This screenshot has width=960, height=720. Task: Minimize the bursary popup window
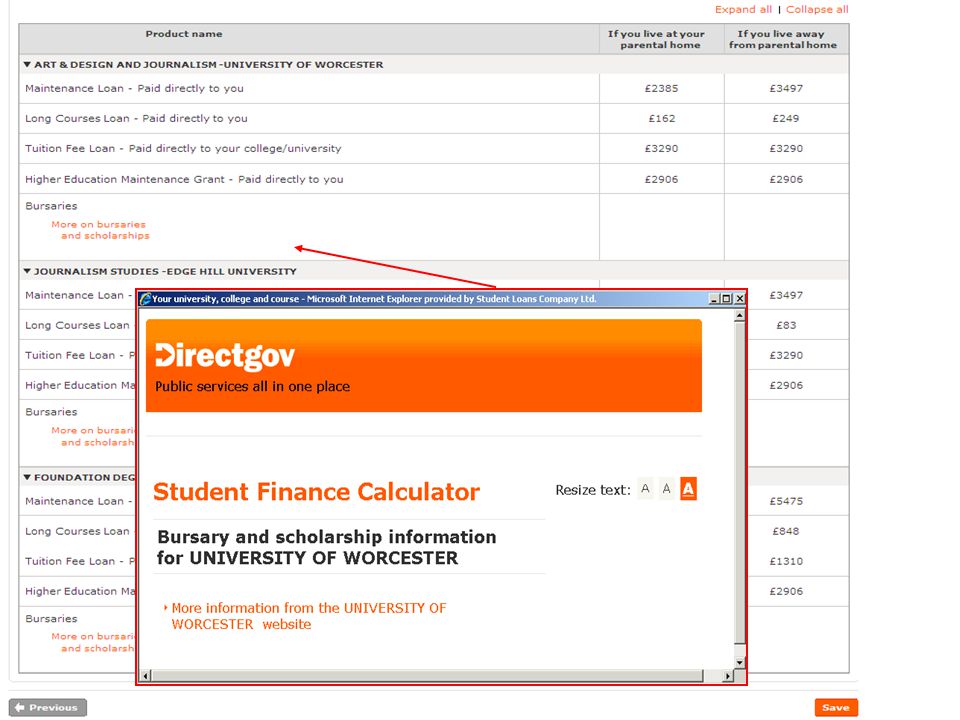tap(714, 299)
